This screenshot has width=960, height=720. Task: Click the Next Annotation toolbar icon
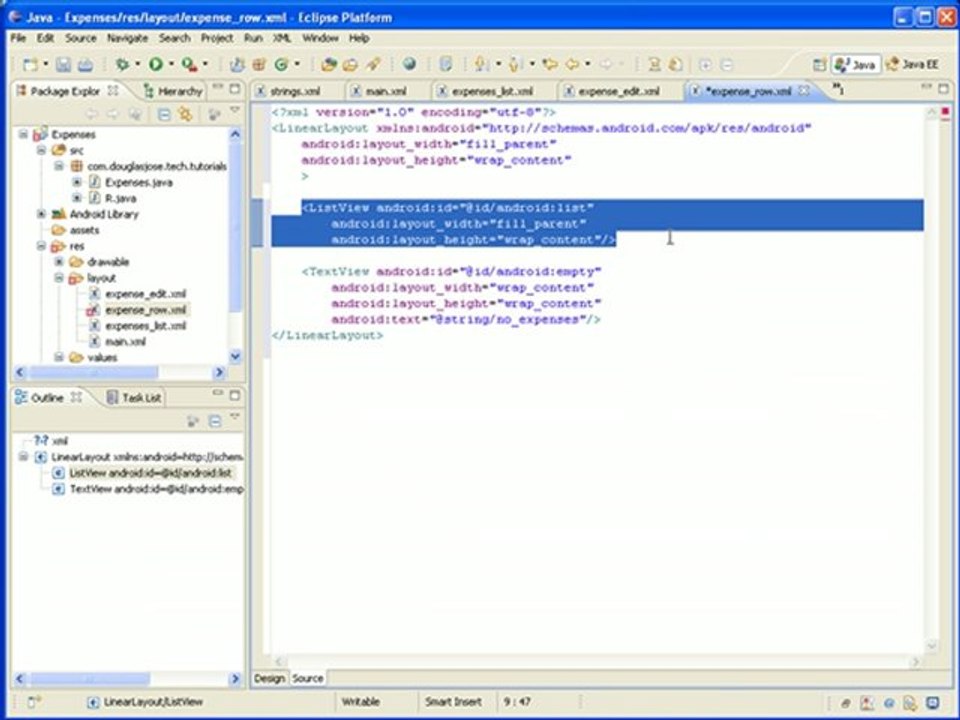point(482,64)
